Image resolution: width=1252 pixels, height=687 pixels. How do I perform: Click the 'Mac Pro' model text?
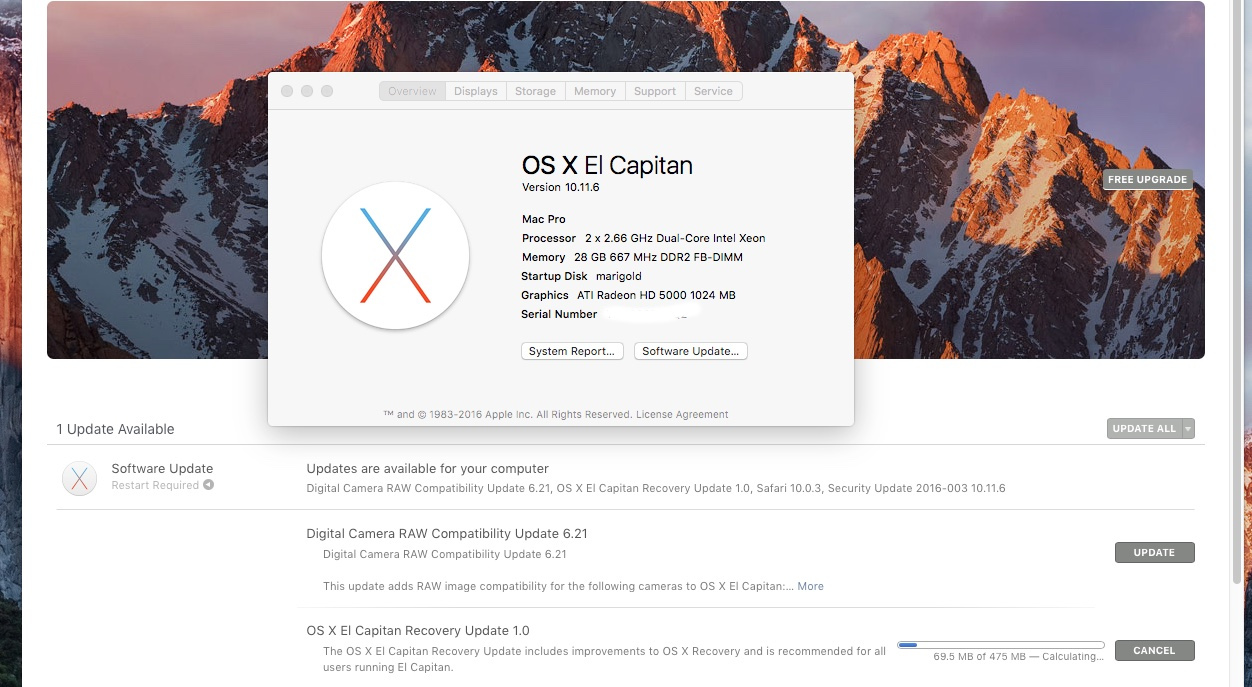(x=544, y=219)
